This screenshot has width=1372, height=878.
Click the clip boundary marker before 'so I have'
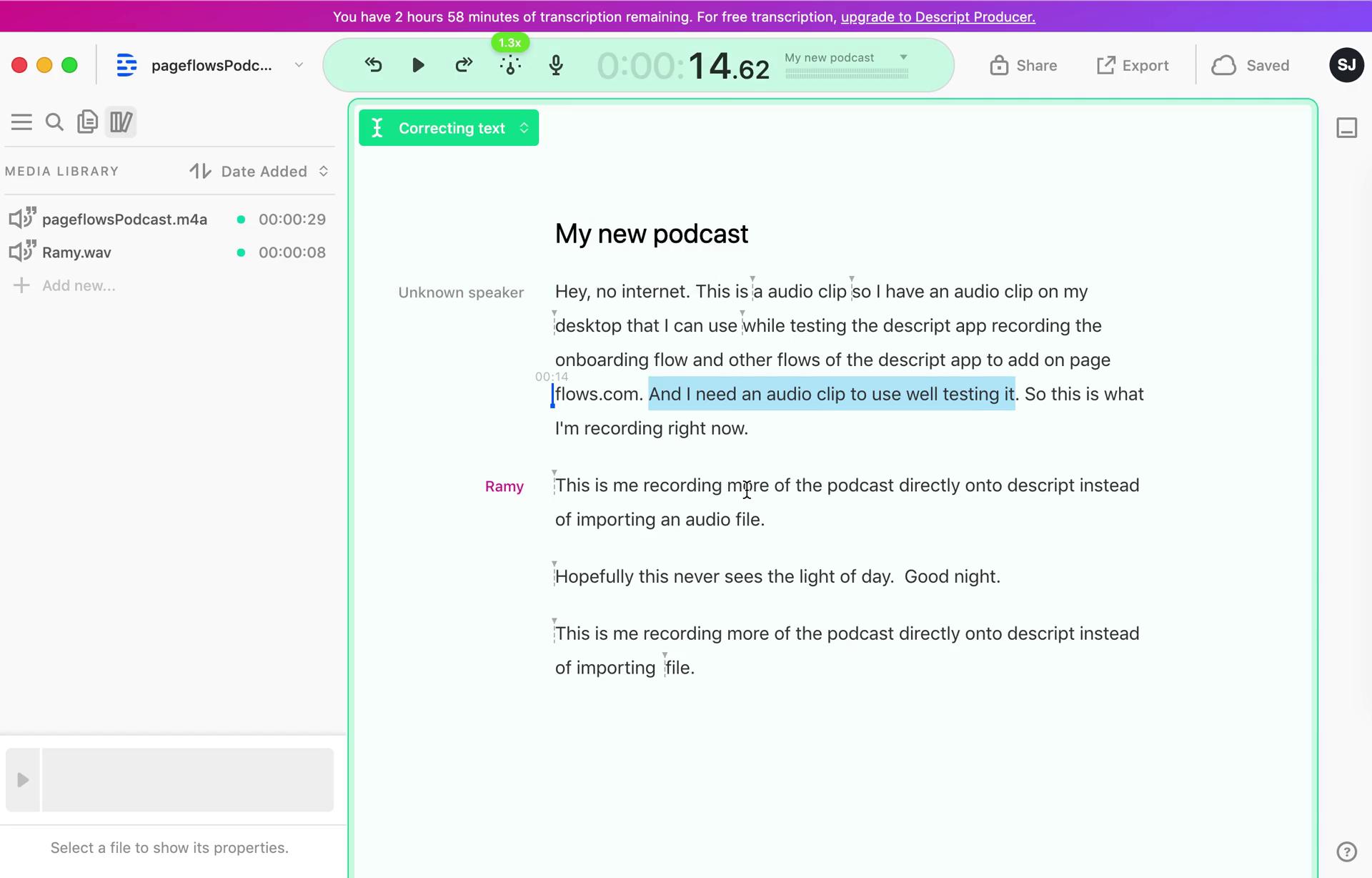(x=852, y=289)
